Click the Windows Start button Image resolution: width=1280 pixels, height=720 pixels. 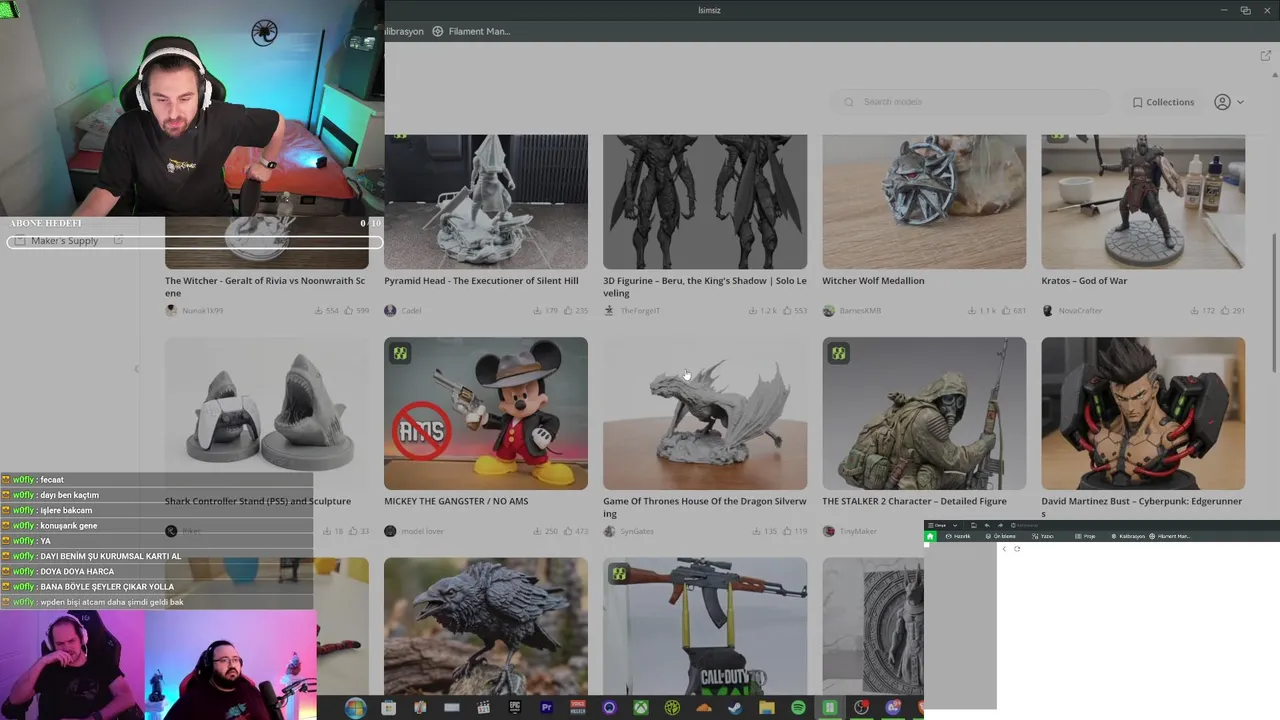tap(355, 708)
